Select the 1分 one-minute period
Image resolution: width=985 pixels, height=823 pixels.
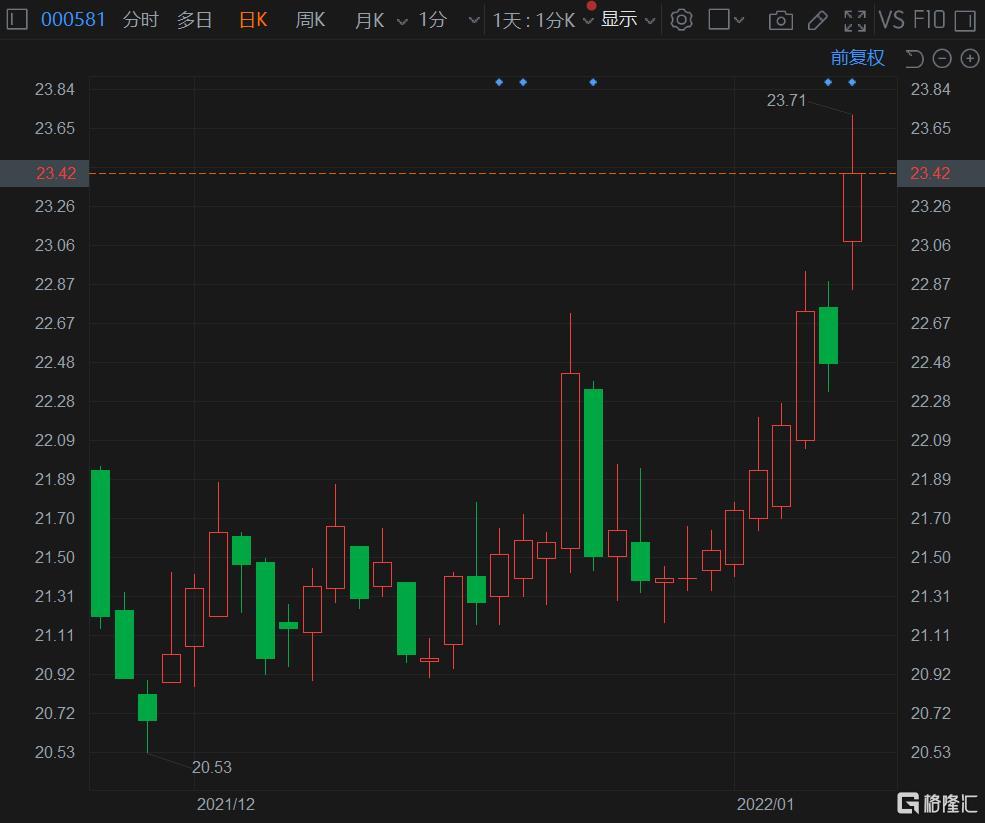[x=433, y=20]
